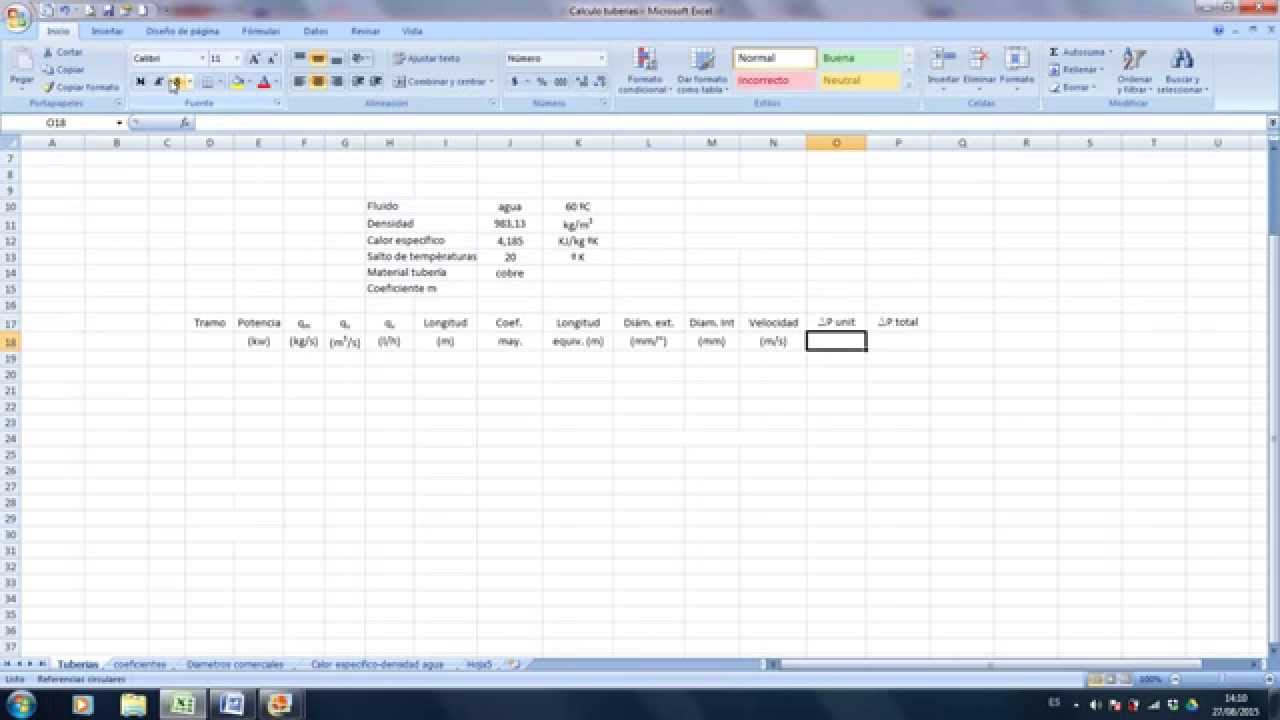Toggle Ajustar texto wrap
This screenshot has height=720, width=1280.
[427, 59]
